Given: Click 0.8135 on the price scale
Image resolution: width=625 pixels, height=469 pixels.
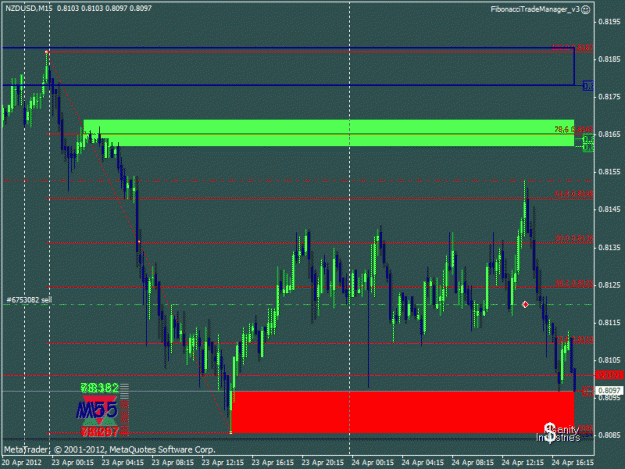Looking at the screenshot, I should (610, 247).
